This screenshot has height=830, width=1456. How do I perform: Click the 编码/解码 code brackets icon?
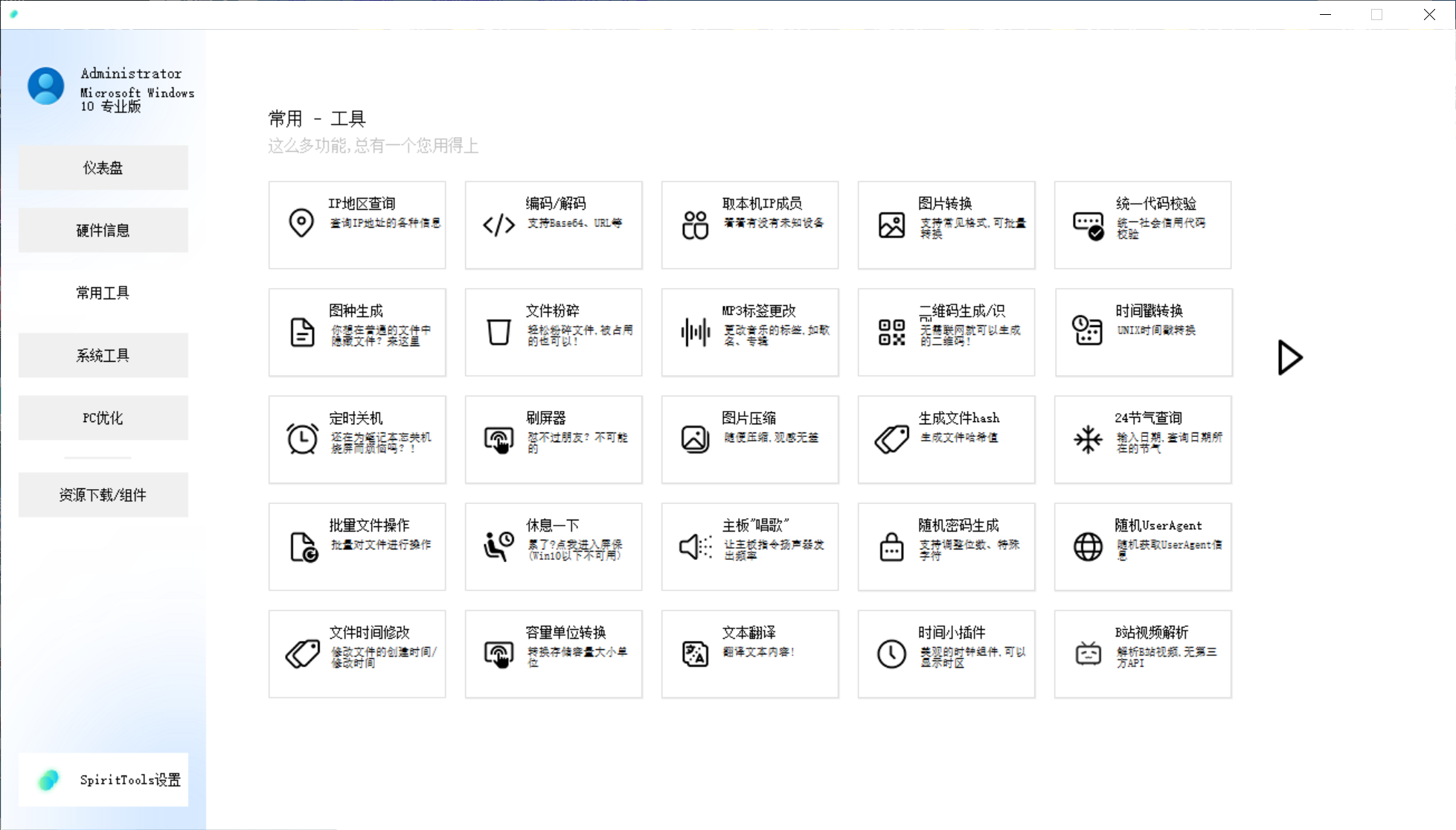498,224
